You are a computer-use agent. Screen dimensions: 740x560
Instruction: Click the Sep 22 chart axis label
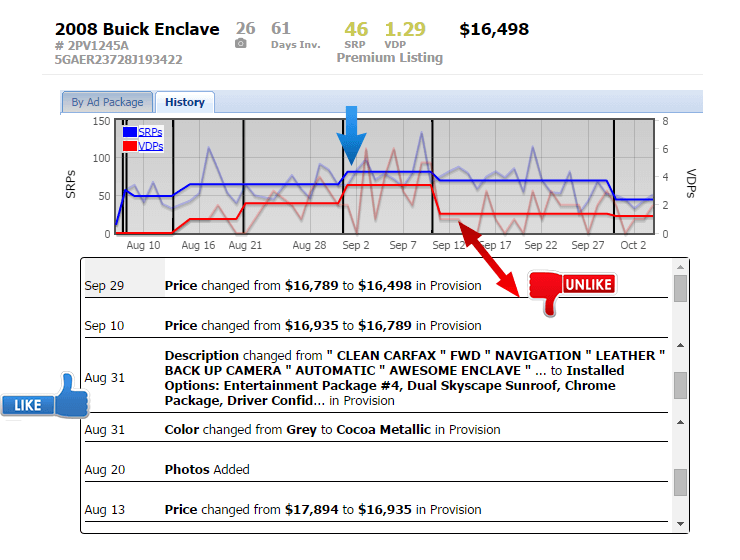pos(541,245)
